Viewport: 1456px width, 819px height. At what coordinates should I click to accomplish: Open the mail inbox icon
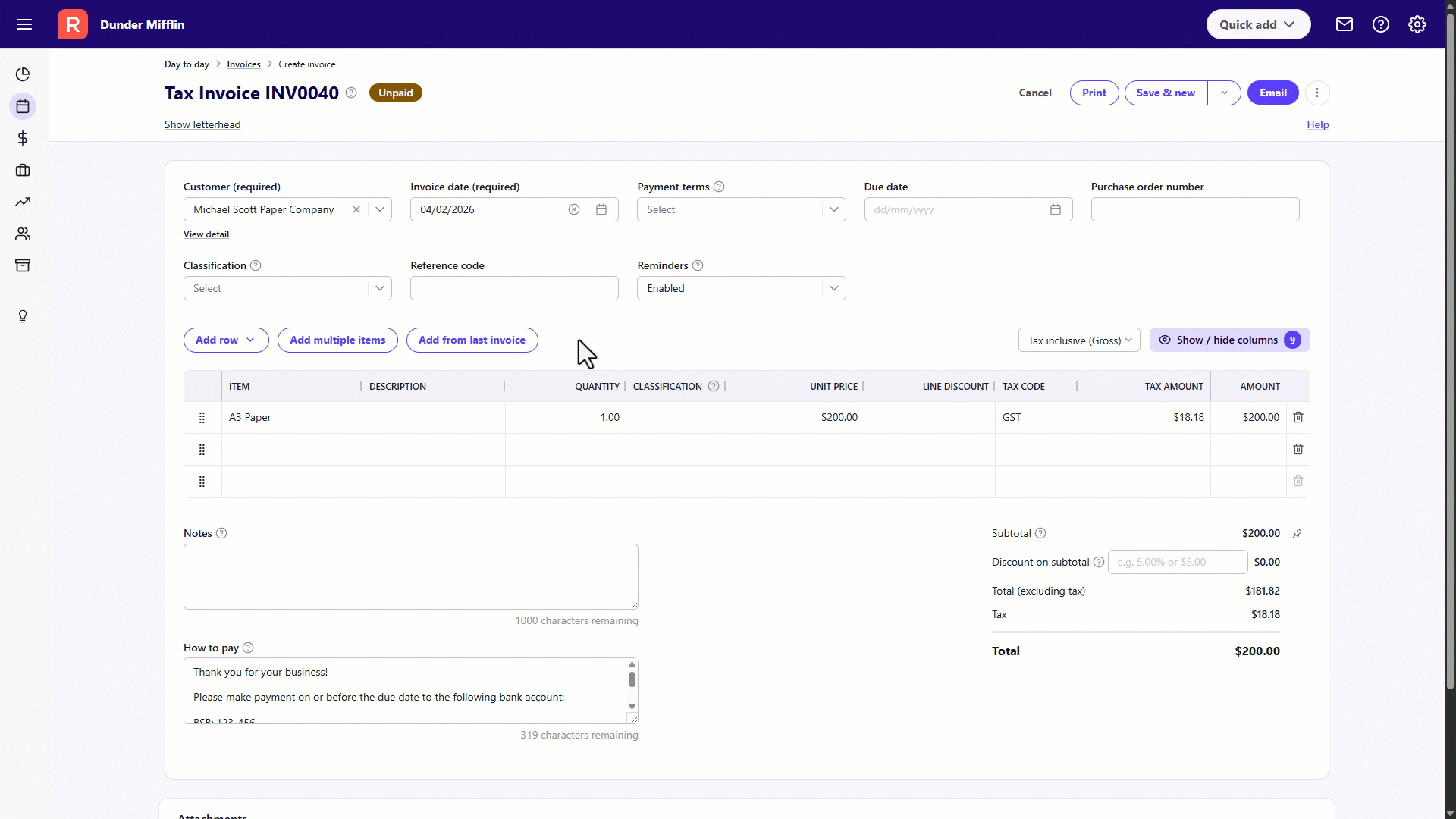point(1344,24)
